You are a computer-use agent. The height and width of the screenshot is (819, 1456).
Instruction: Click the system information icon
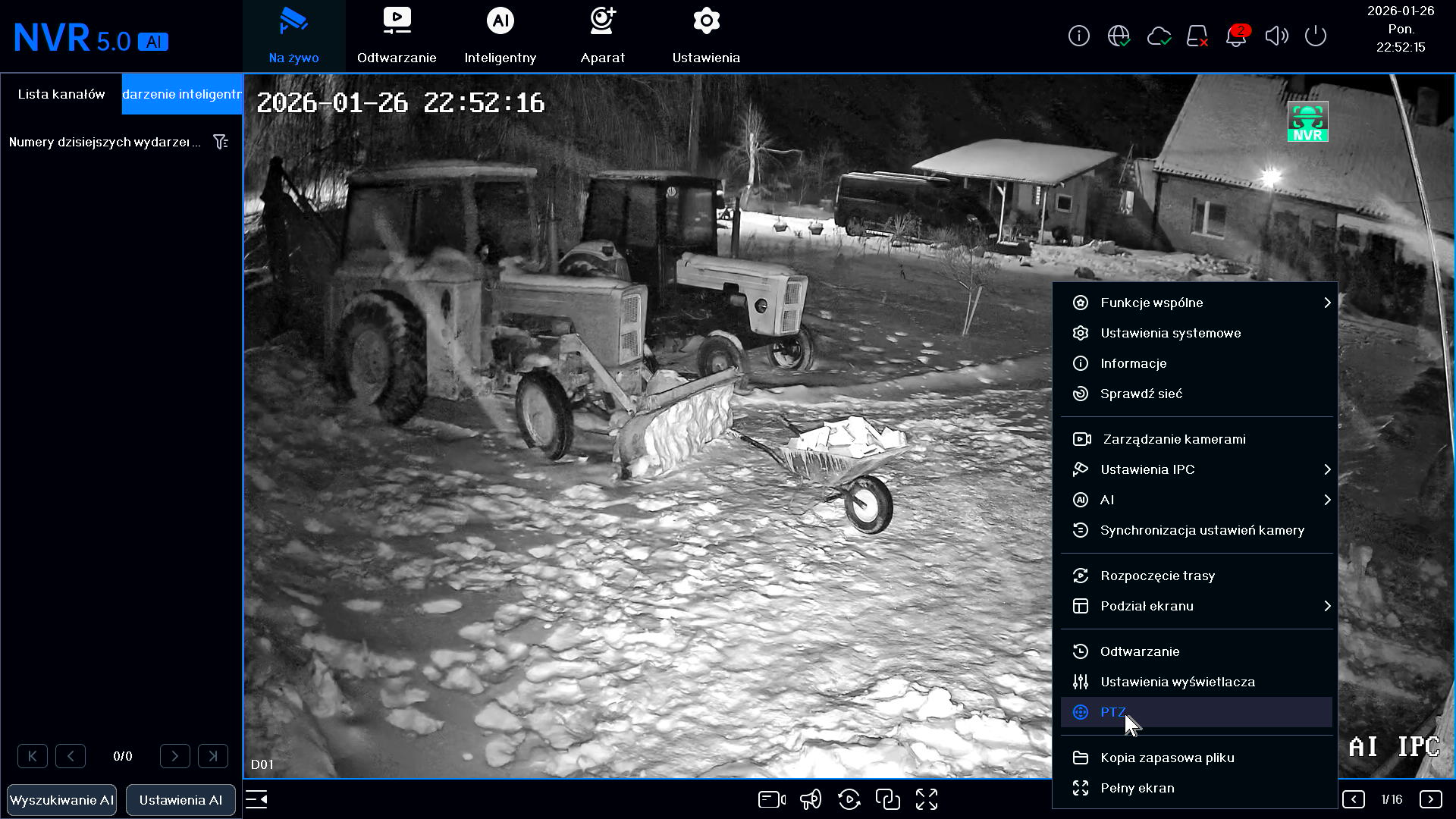(1078, 36)
